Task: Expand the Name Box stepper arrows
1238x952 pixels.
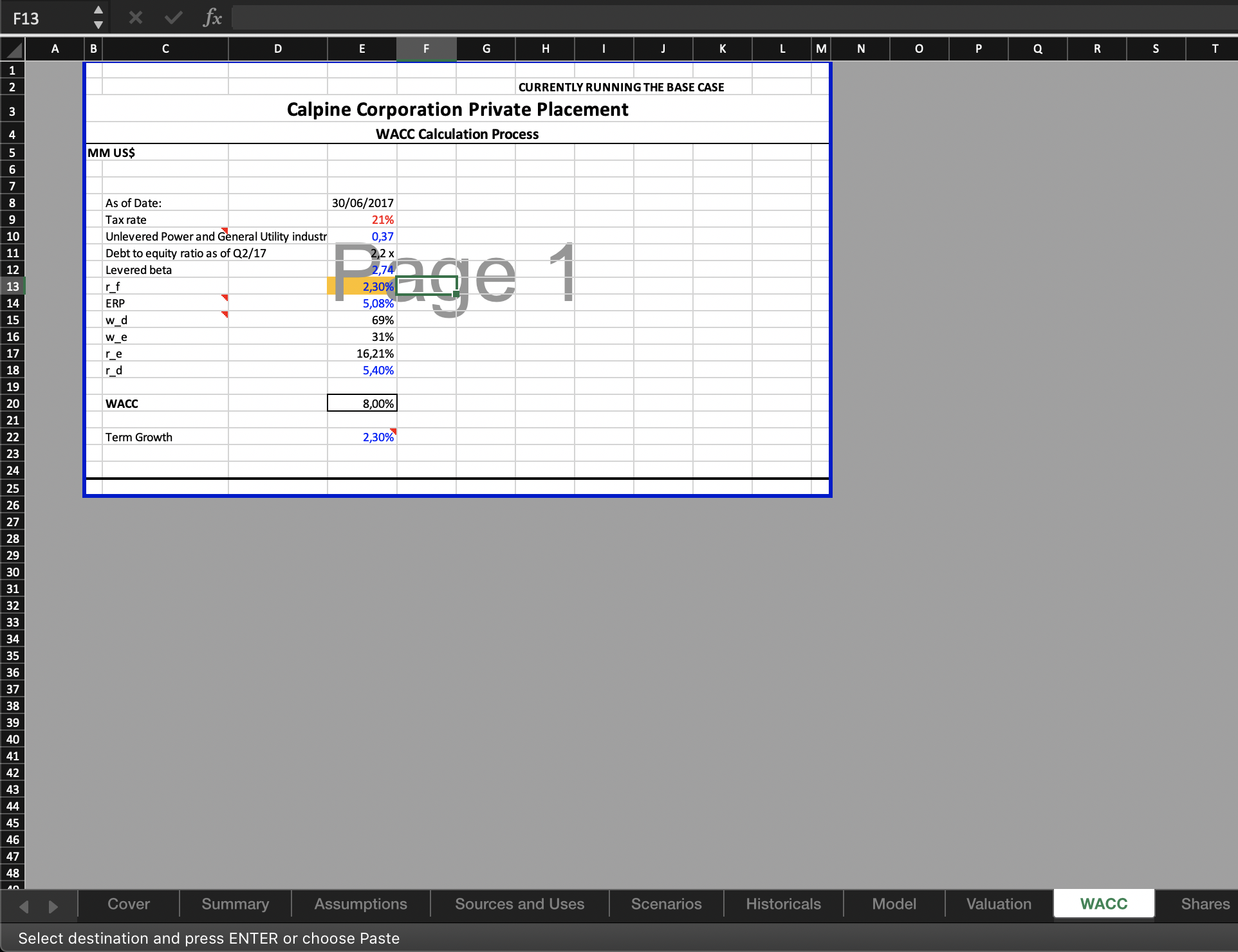Action: (98, 18)
